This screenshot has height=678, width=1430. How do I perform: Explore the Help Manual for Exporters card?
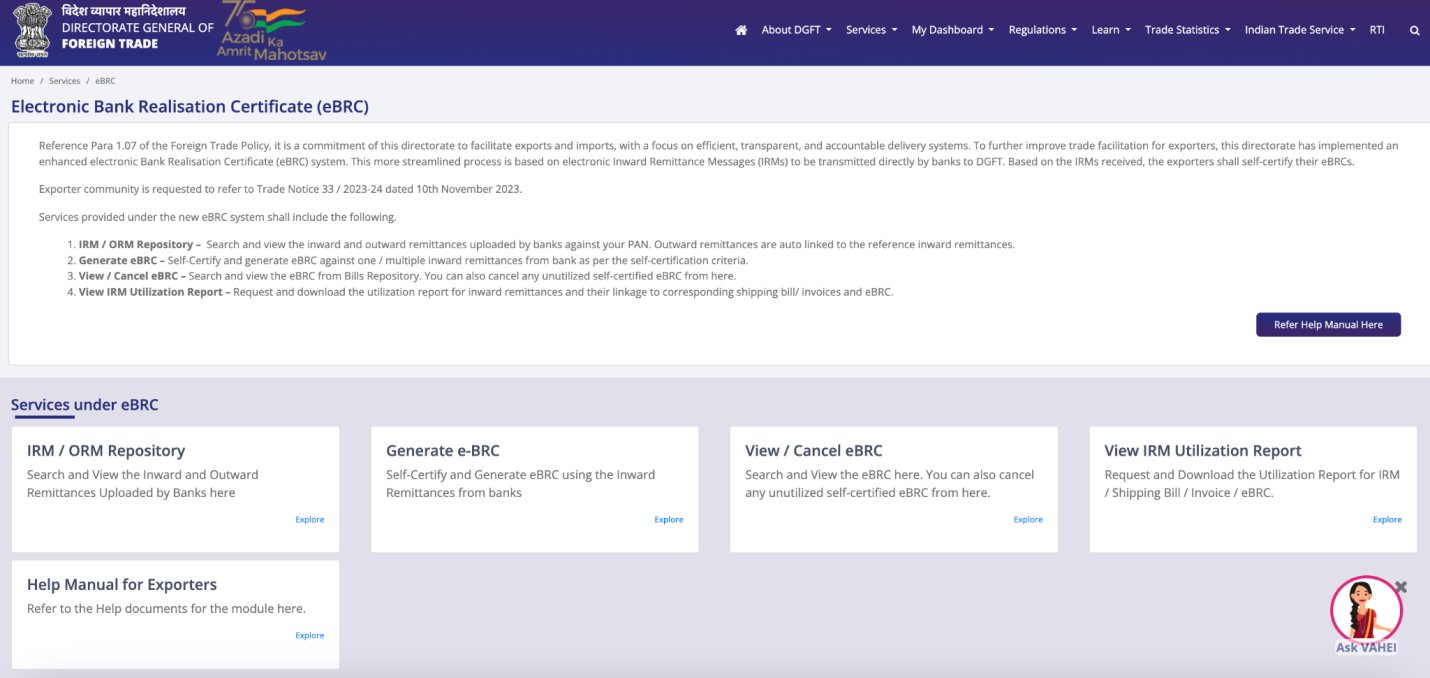pyautogui.click(x=309, y=636)
